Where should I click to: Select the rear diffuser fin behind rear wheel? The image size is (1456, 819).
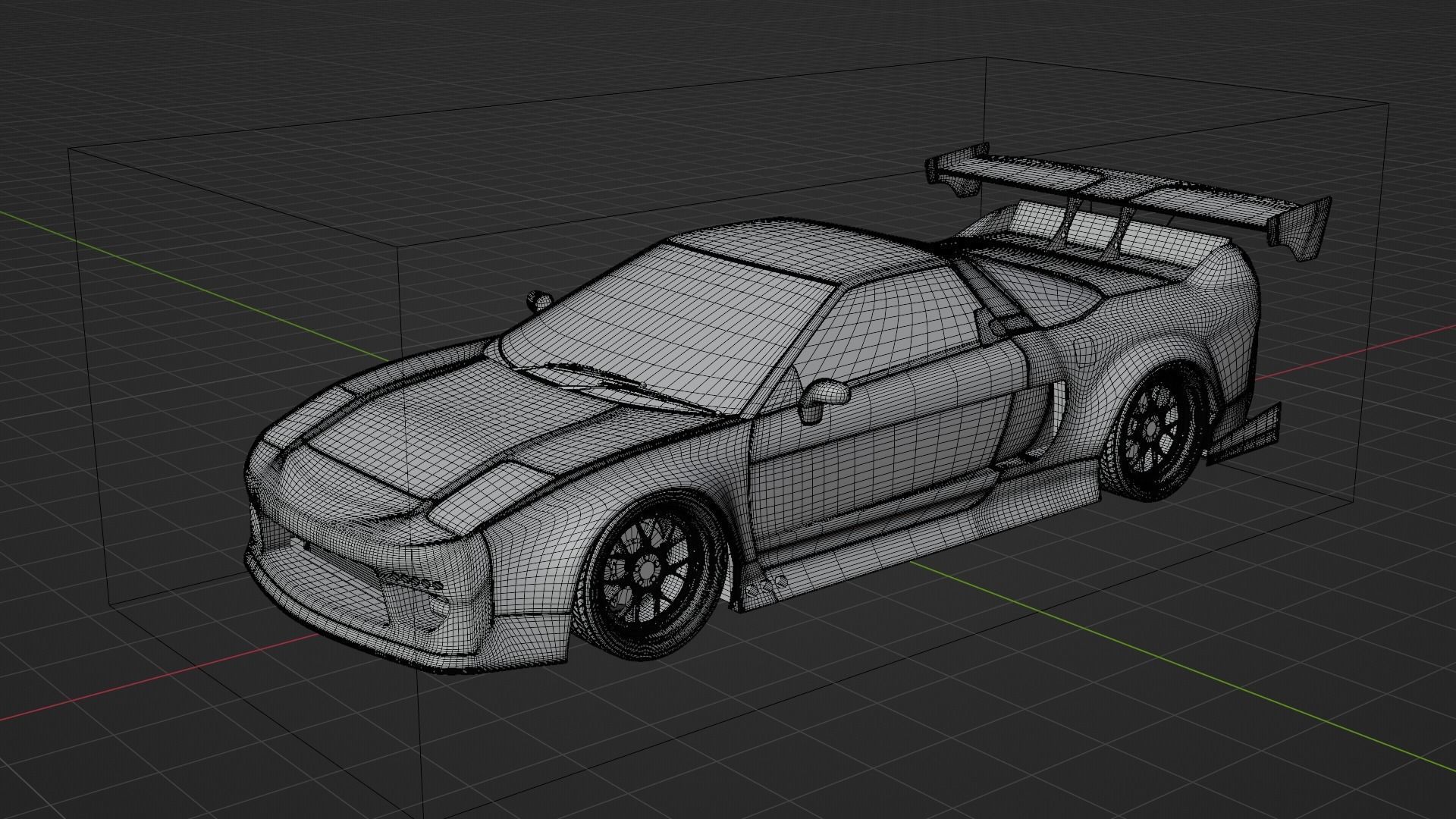pyautogui.click(x=1244, y=438)
